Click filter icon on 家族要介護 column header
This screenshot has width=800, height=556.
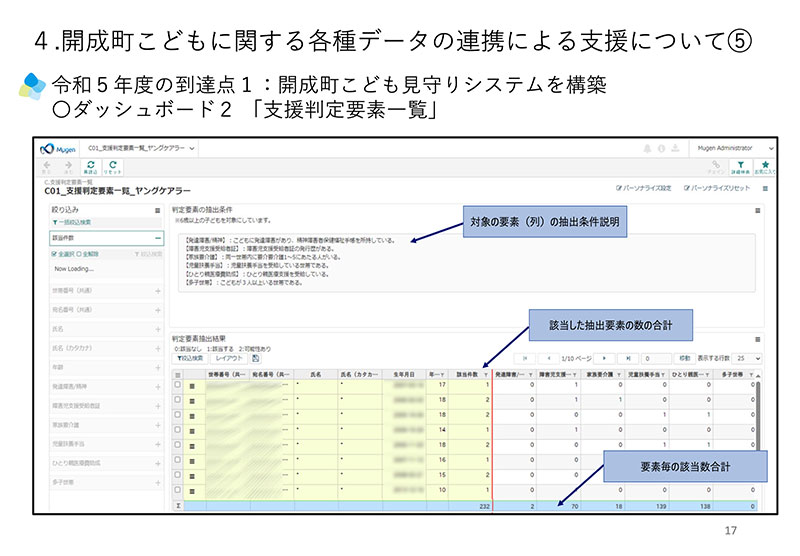coord(618,375)
